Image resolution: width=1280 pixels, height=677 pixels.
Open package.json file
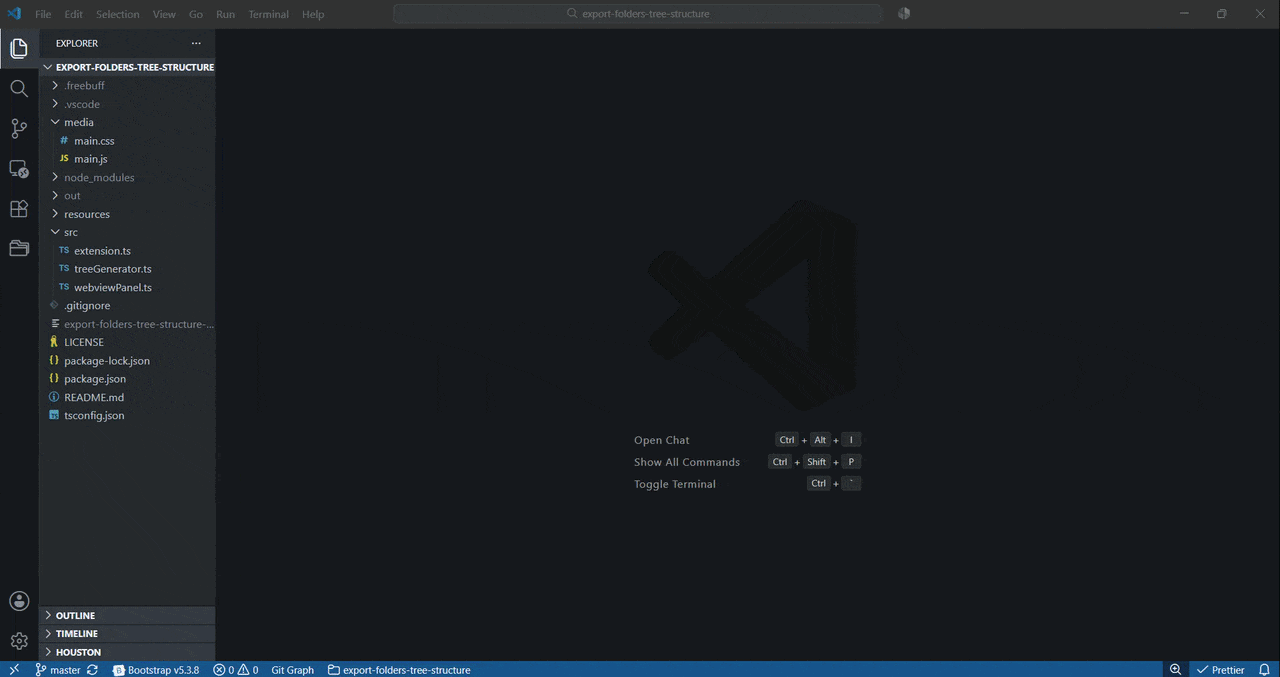[x=127, y=379]
